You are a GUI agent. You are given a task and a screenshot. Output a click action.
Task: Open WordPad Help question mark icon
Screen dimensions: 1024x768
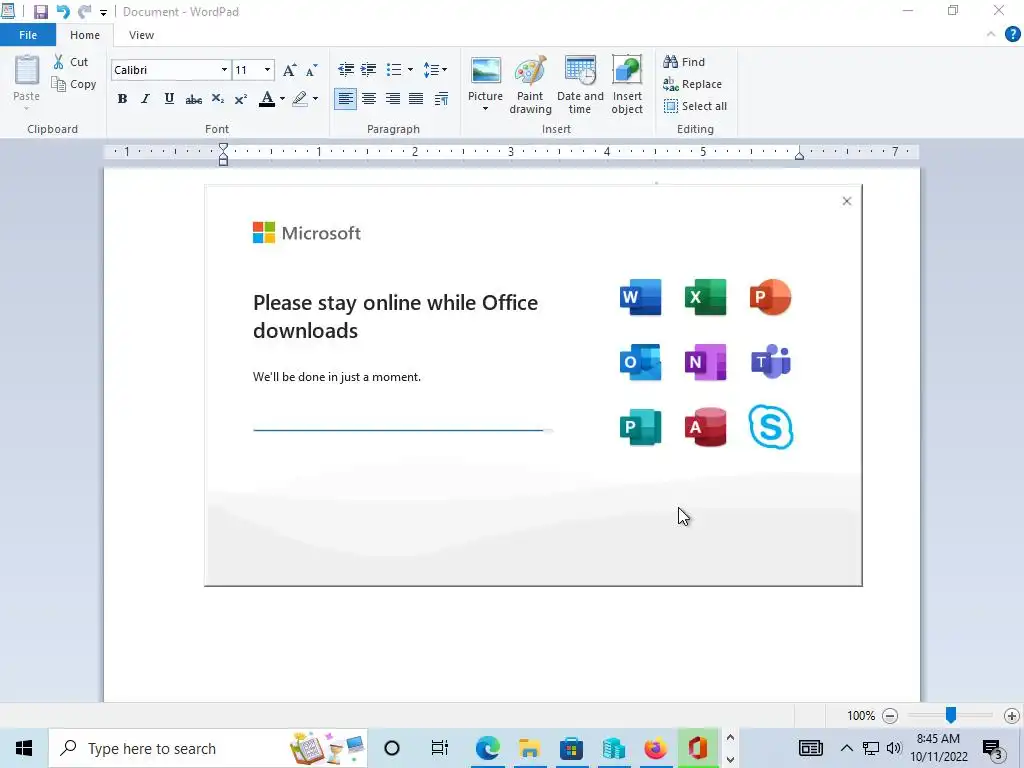pos(1012,35)
